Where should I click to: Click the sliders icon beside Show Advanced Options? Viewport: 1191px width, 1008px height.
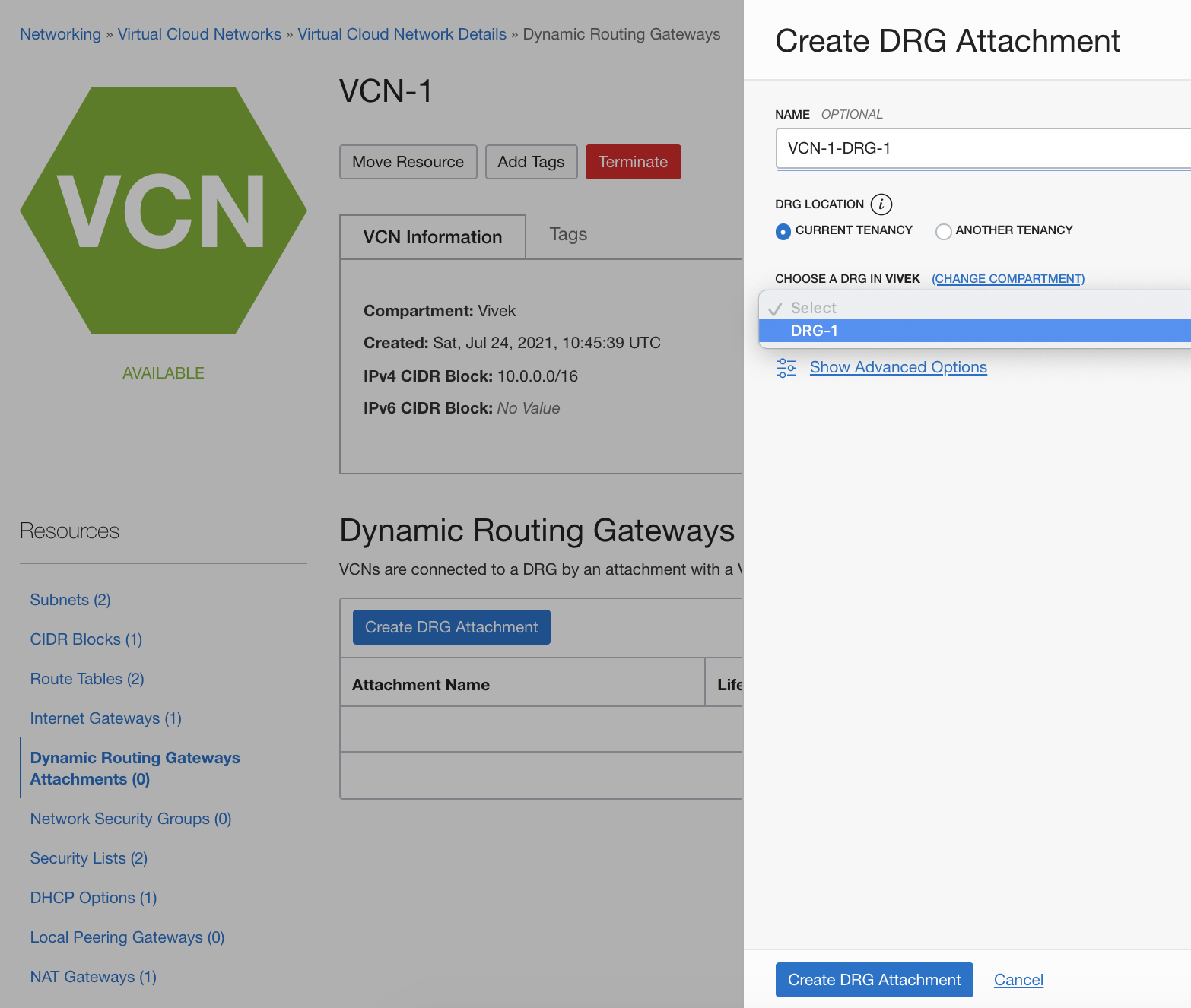tap(786, 367)
